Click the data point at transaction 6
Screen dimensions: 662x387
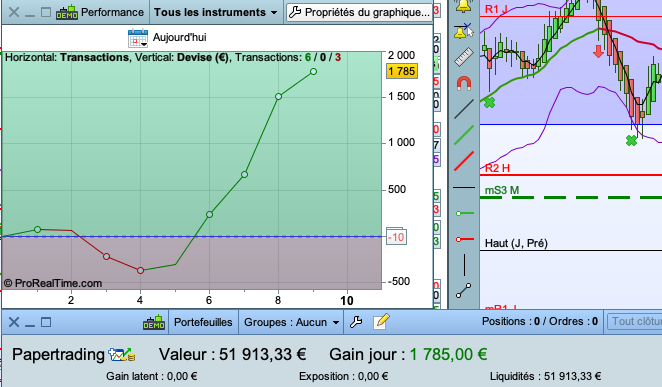pos(209,214)
